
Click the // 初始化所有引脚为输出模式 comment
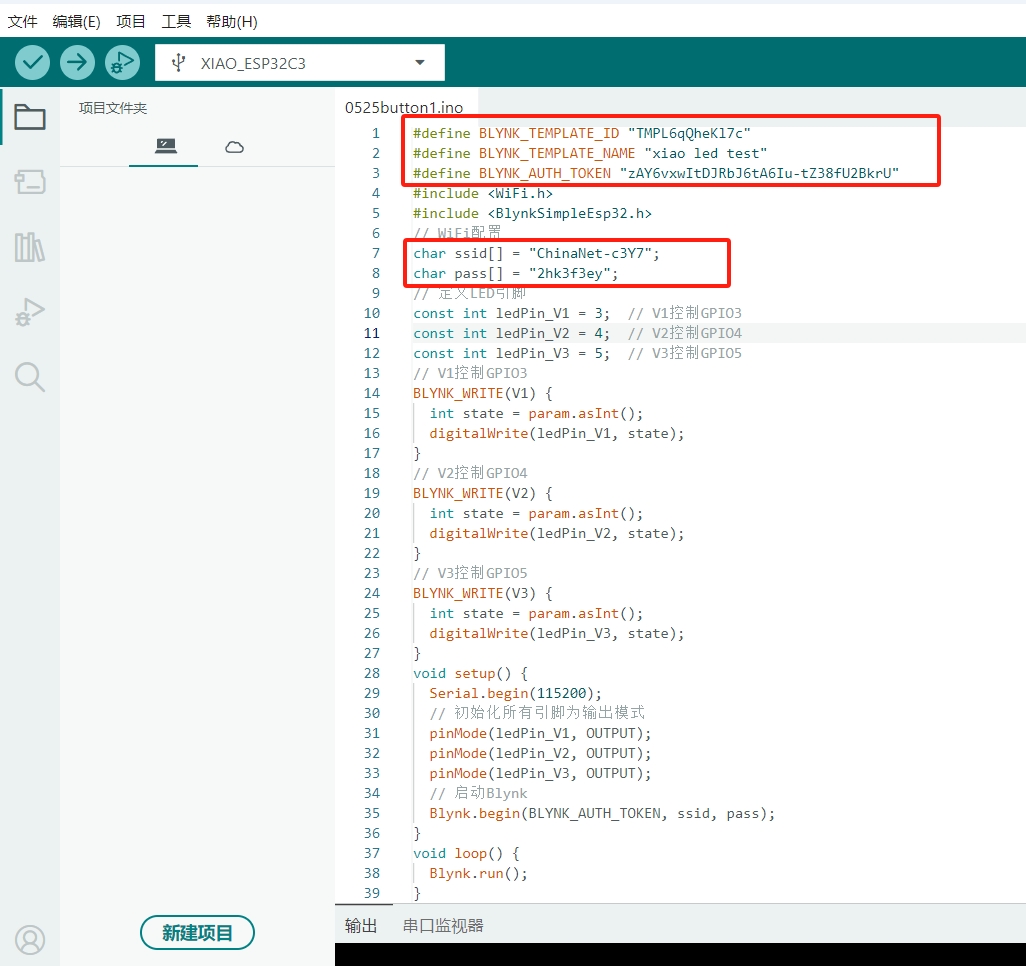click(x=537, y=713)
